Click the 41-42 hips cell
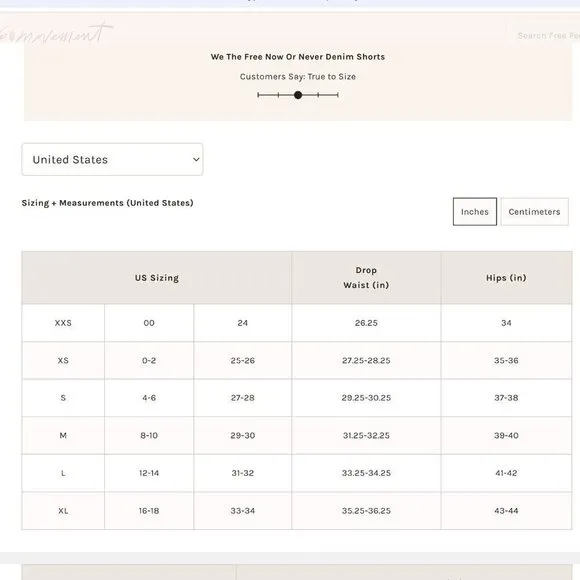This screenshot has width=580, height=580. pyautogui.click(x=506, y=473)
